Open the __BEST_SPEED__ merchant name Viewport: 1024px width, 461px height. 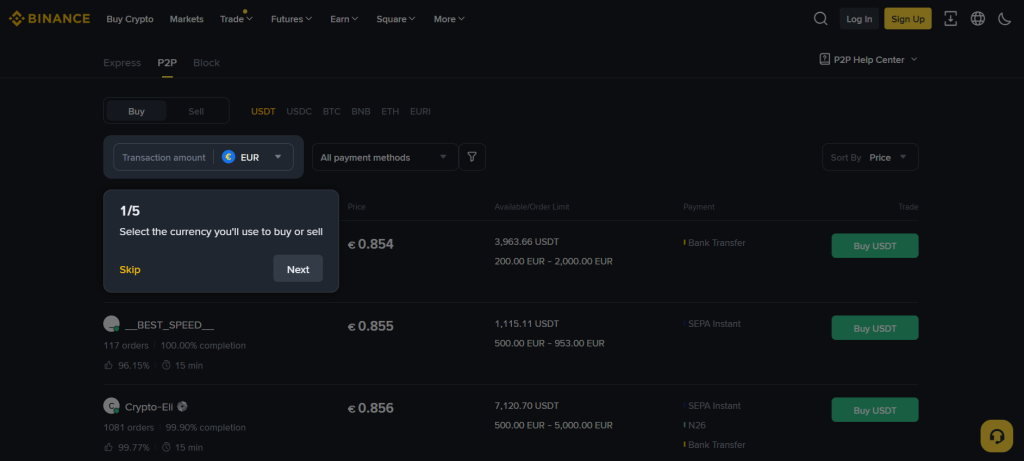(x=169, y=325)
